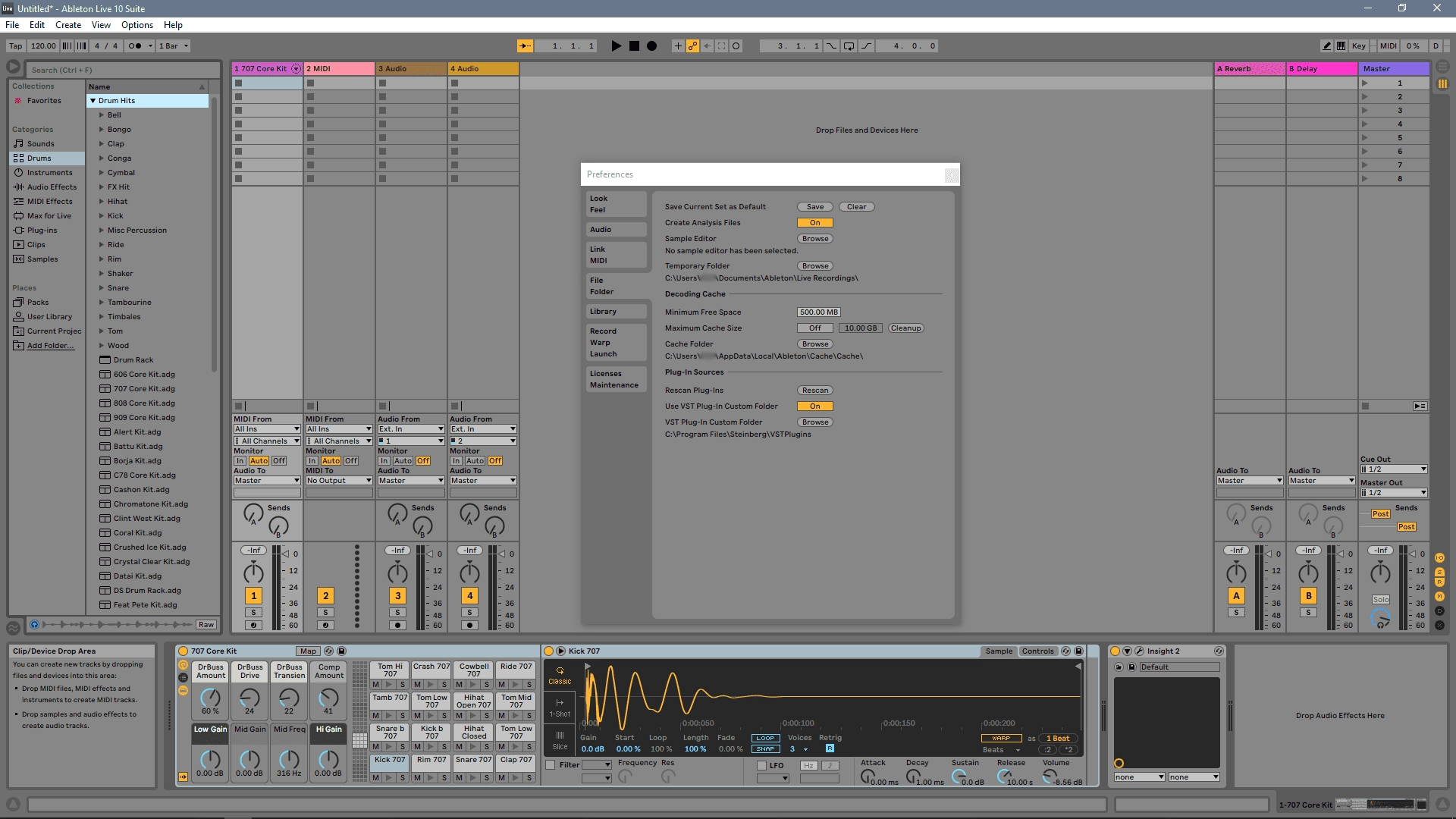Click the 707 Core Kit device hot-swap icon

tap(328, 651)
